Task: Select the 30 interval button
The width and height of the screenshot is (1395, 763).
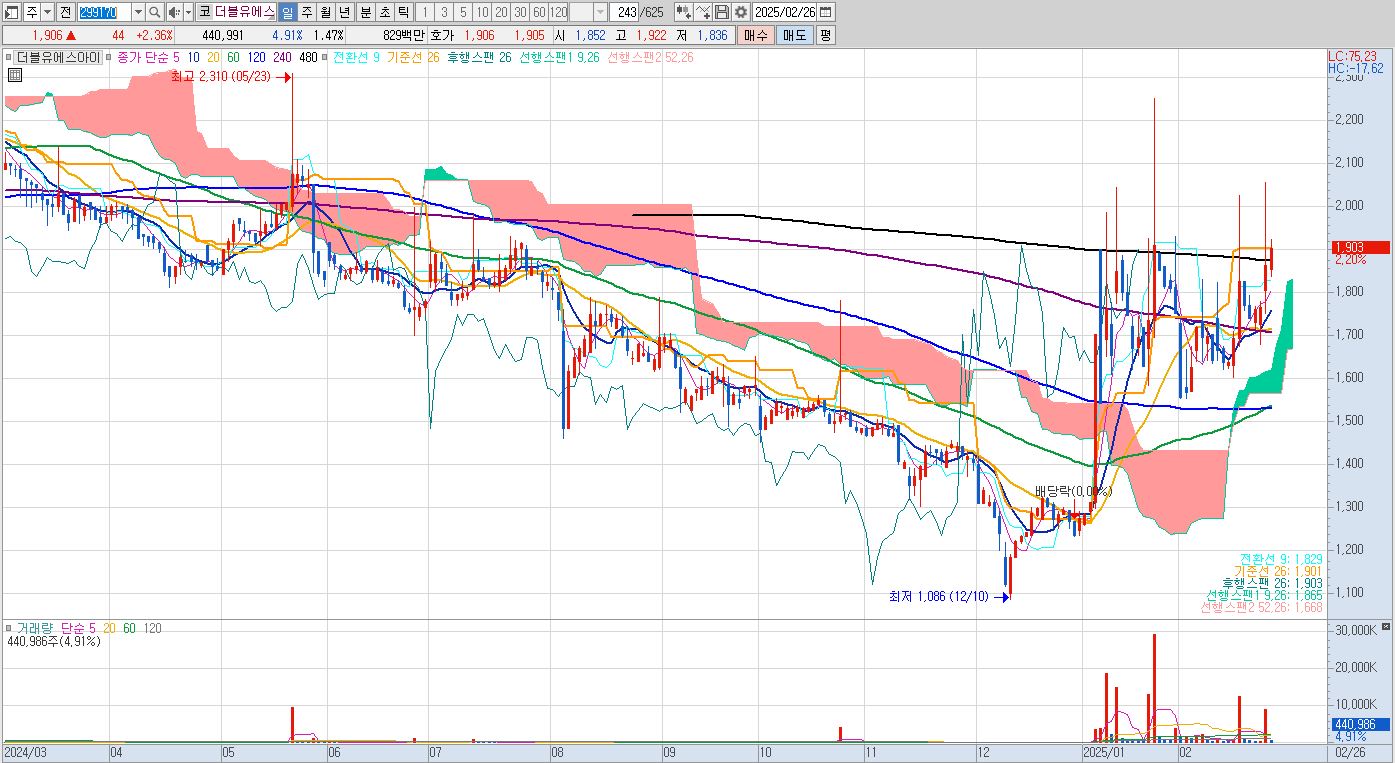Action: click(x=521, y=12)
